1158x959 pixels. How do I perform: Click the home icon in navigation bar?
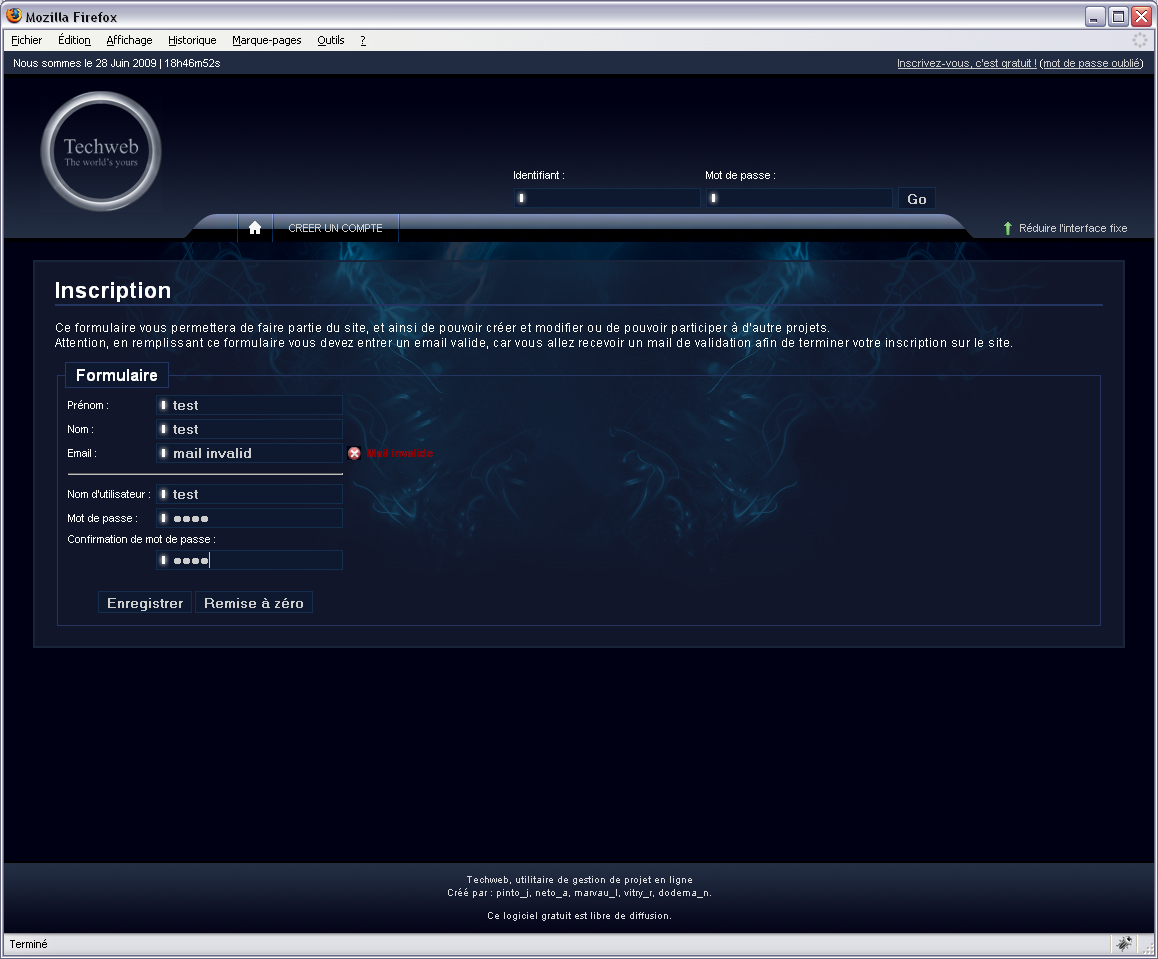(x=255, y=228)
